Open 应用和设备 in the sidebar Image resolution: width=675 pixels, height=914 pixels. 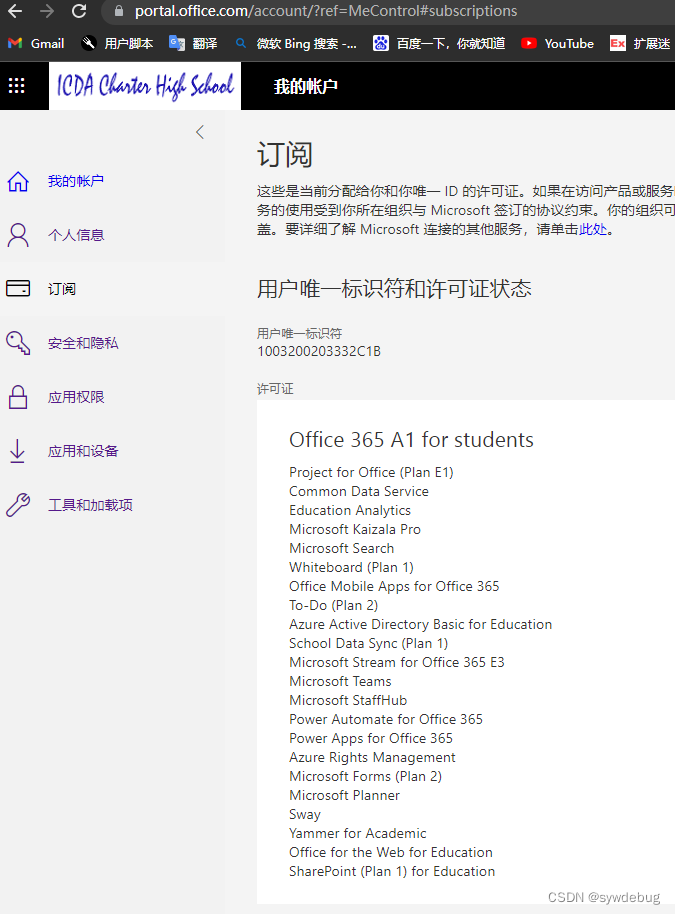pyautogui.click(x=83, y=451)
